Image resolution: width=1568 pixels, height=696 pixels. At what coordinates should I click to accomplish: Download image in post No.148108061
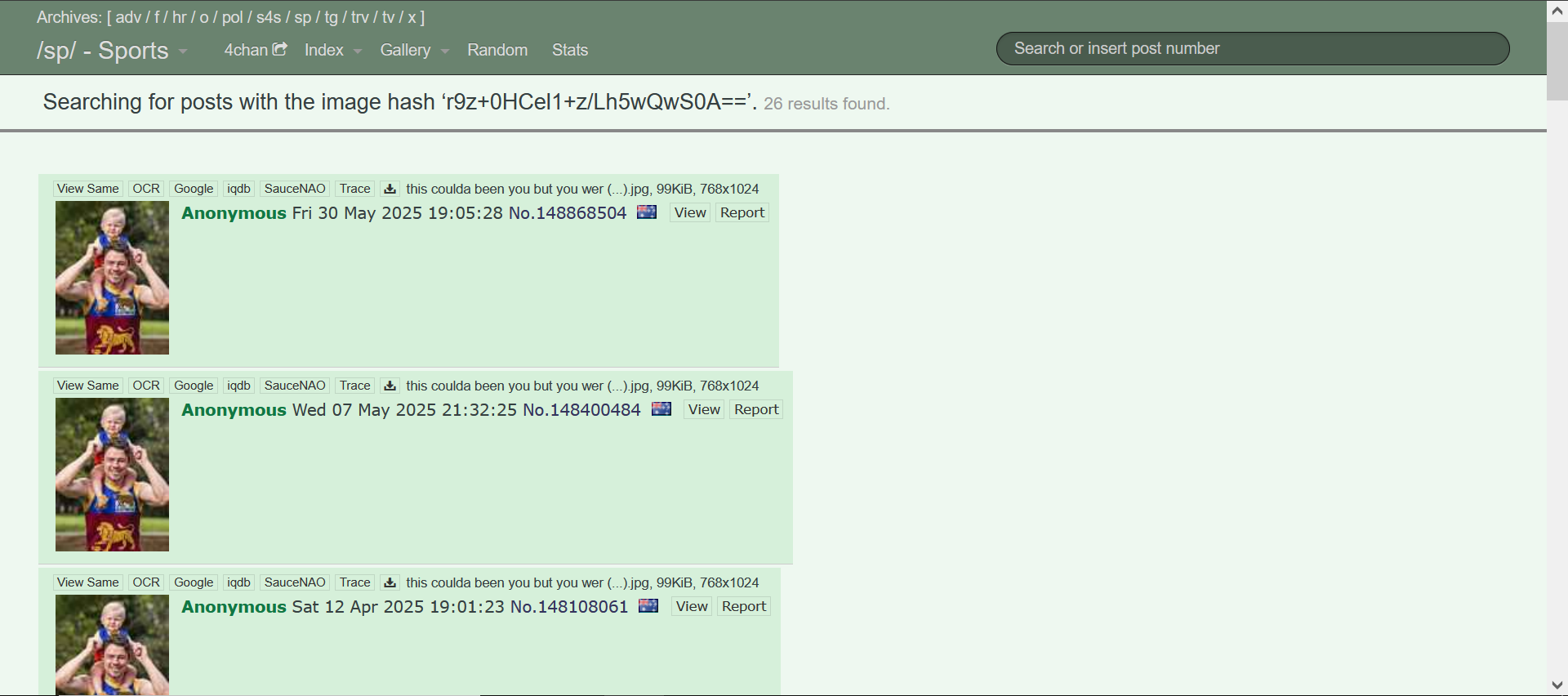point(390,582)
